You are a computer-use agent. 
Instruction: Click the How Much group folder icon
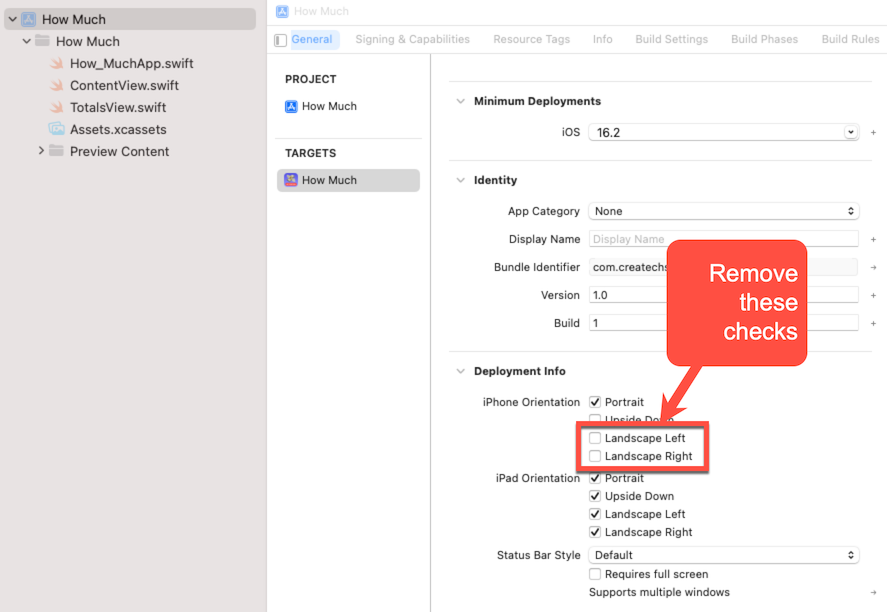click(x=42, y=41)
